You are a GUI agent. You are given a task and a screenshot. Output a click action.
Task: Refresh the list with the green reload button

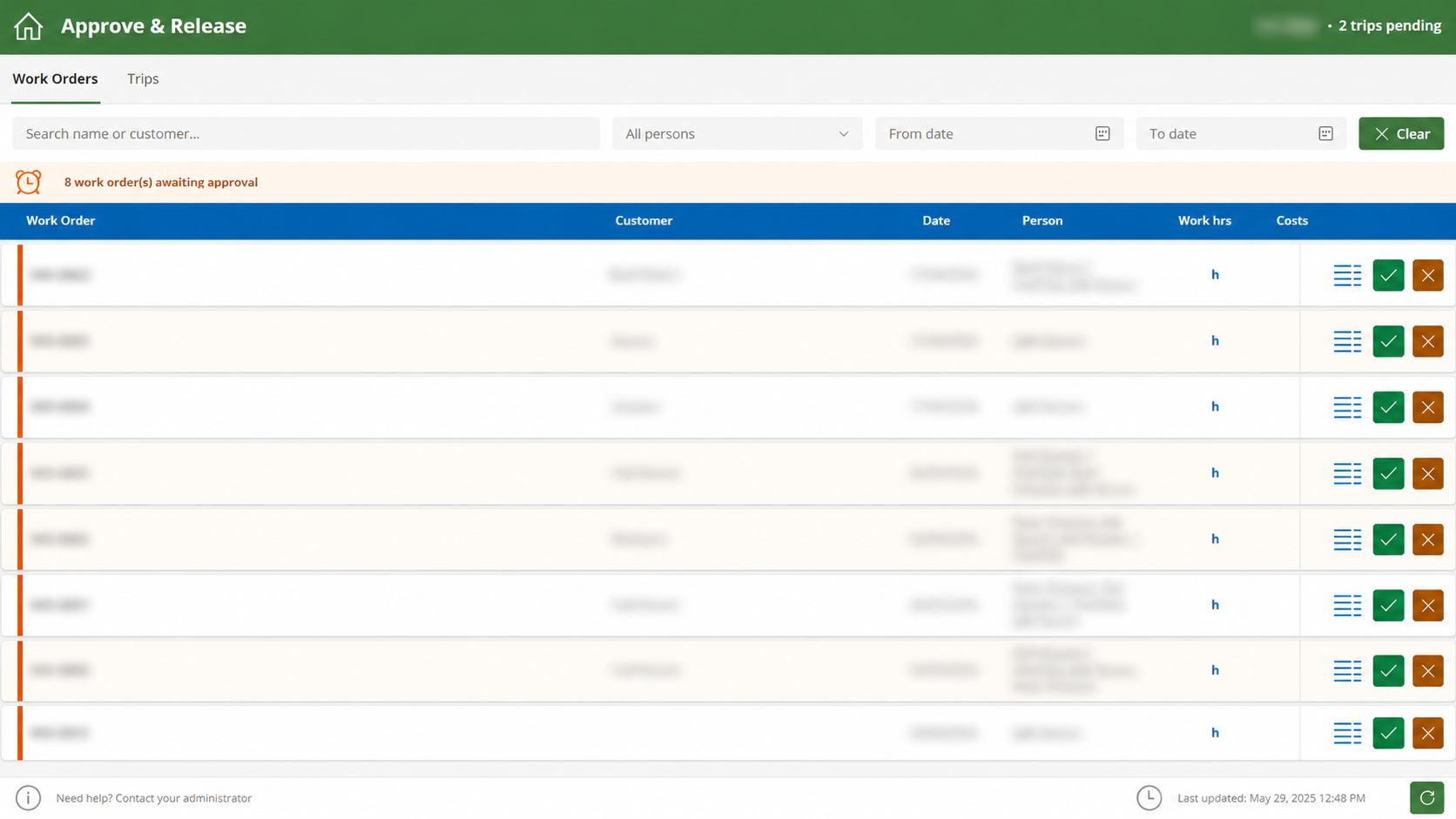click(x=1426, y=798)
